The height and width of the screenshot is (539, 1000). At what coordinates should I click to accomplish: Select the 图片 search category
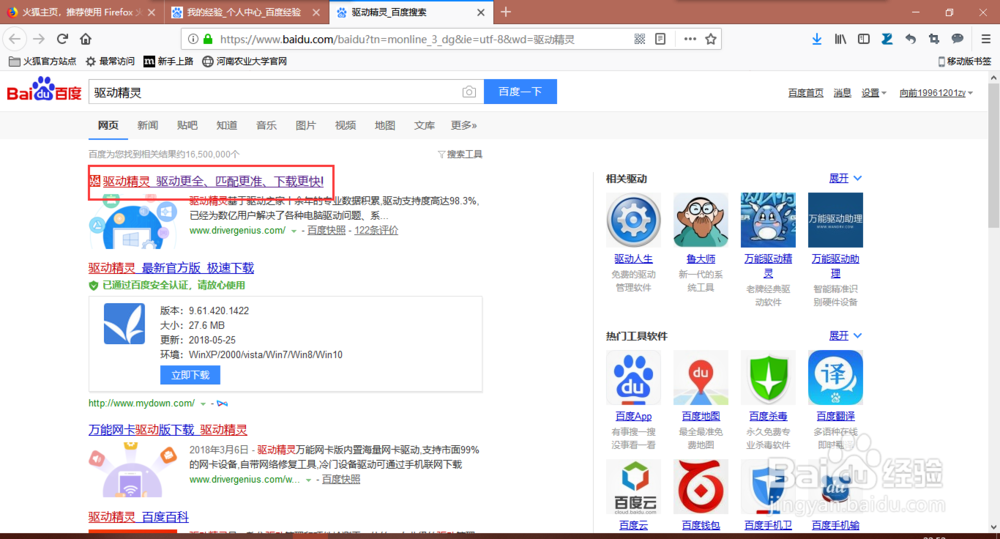[x=305, y=126]
